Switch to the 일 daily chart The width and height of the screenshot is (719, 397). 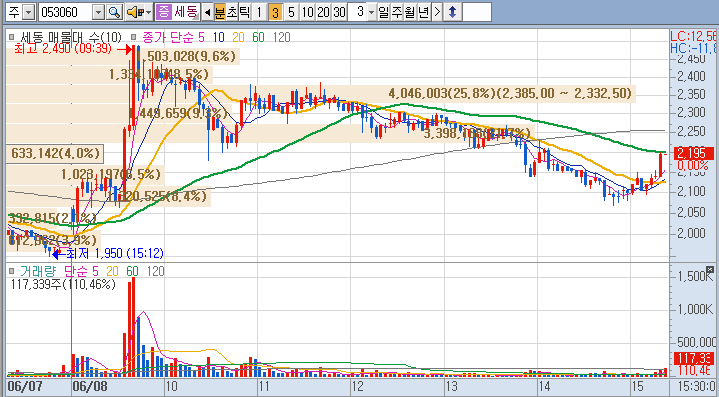[383, 12]
